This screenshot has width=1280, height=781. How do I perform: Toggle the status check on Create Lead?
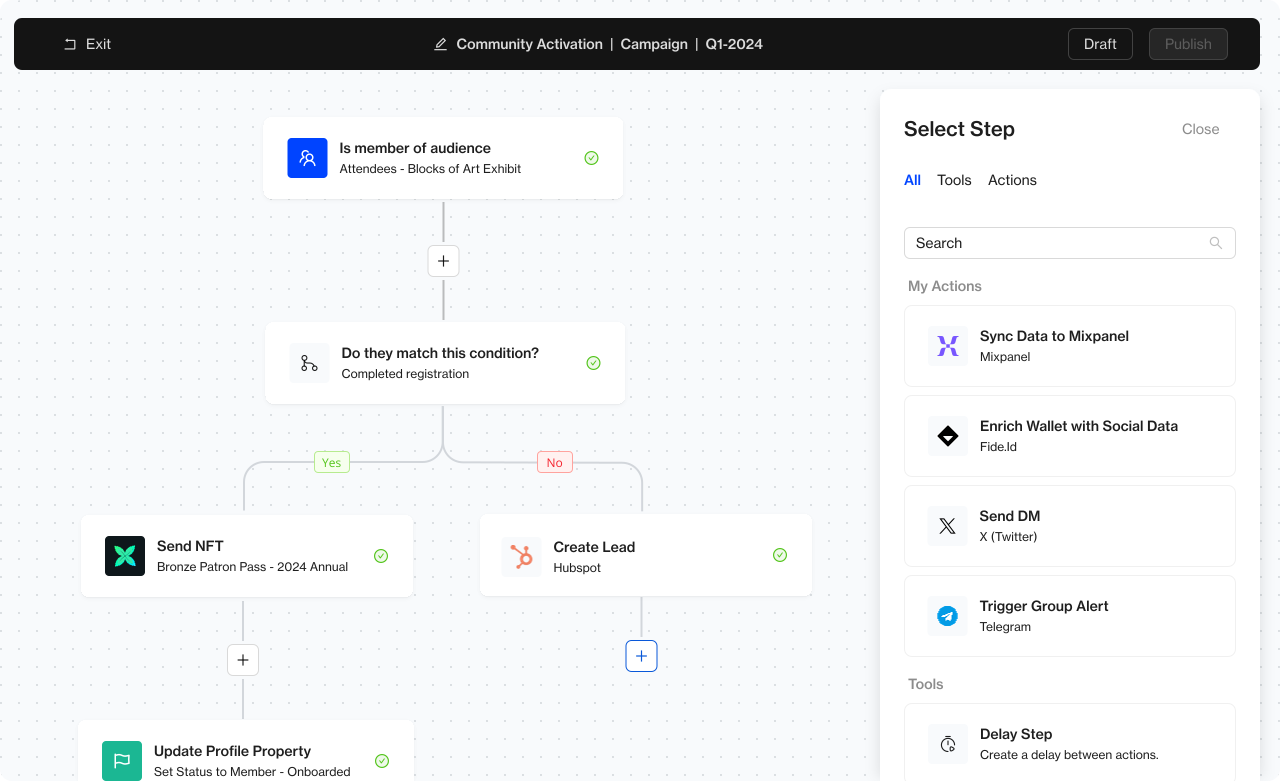(780, 554)
